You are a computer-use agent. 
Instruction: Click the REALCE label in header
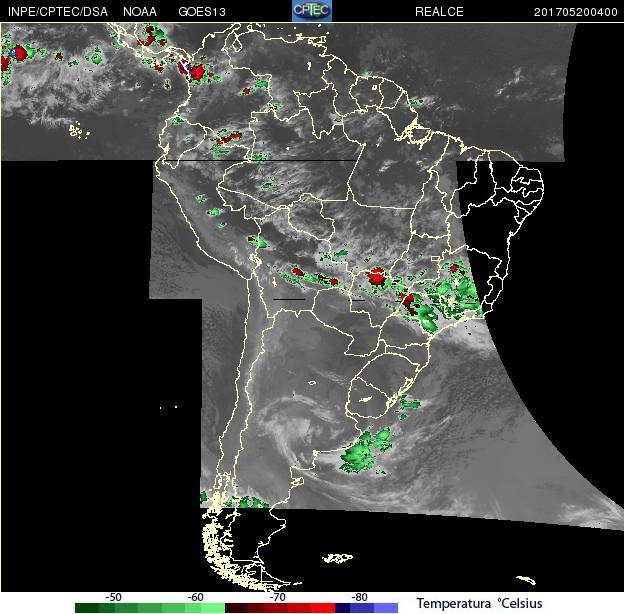(x=439, y=12)
